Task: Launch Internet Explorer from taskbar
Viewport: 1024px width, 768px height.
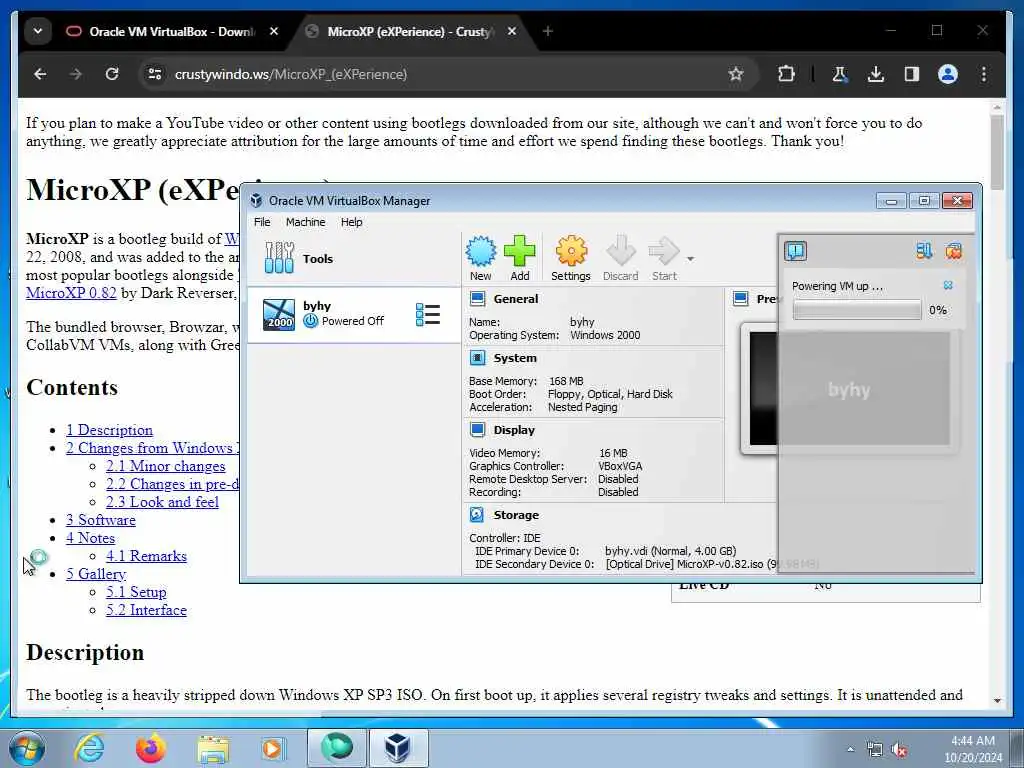Action: [x=88, y=748]
